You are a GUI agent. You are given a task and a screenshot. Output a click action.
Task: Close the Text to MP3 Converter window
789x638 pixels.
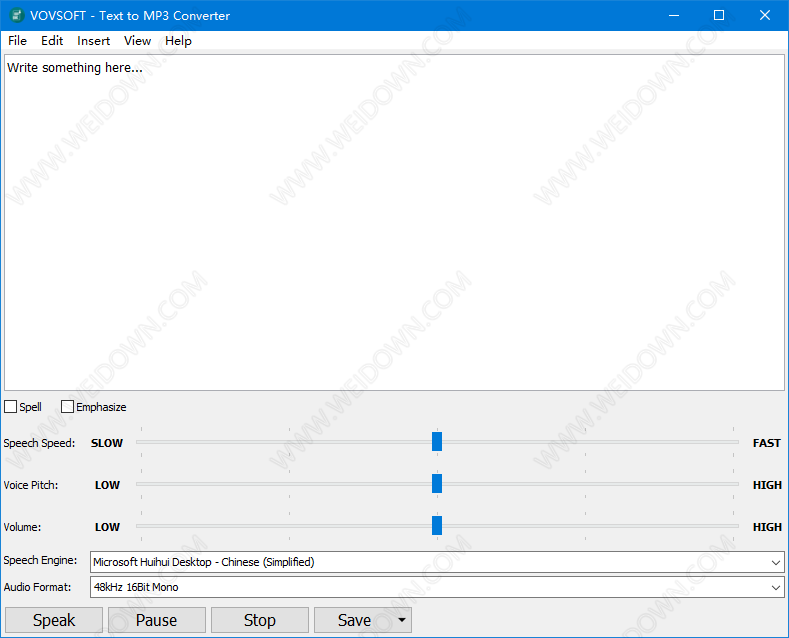point(765,15)
